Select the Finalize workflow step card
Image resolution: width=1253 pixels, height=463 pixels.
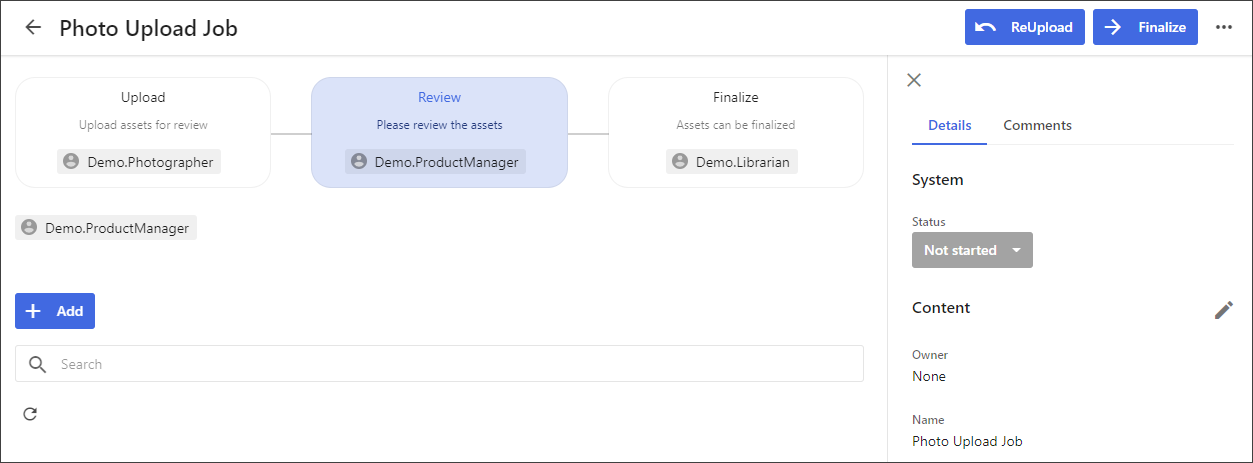[x=736, y=132]
